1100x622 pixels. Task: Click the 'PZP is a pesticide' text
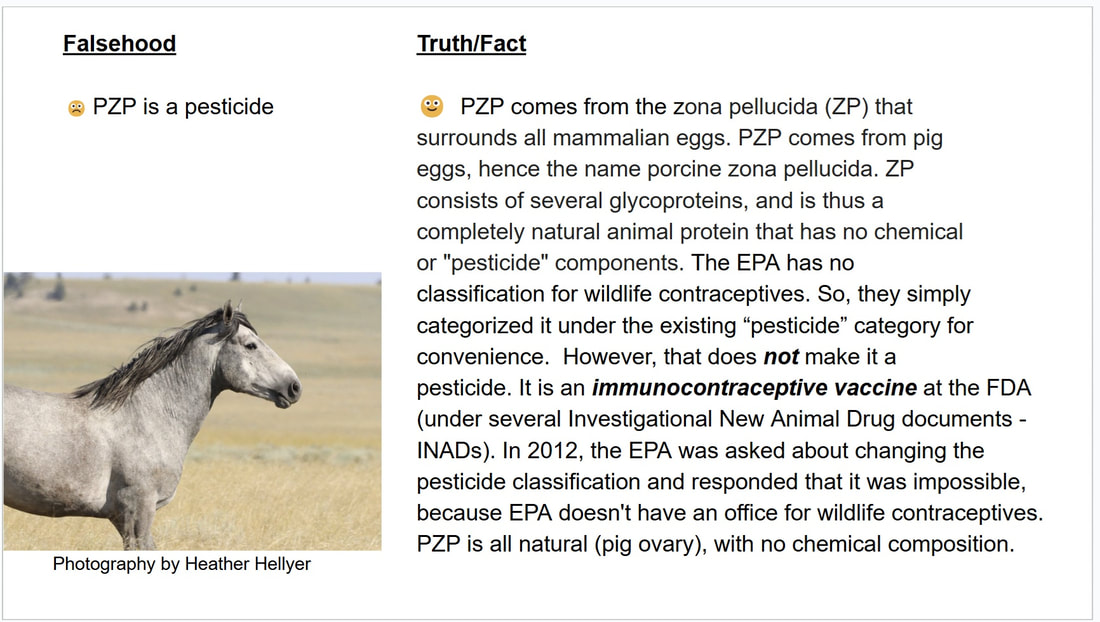[183, 107]
